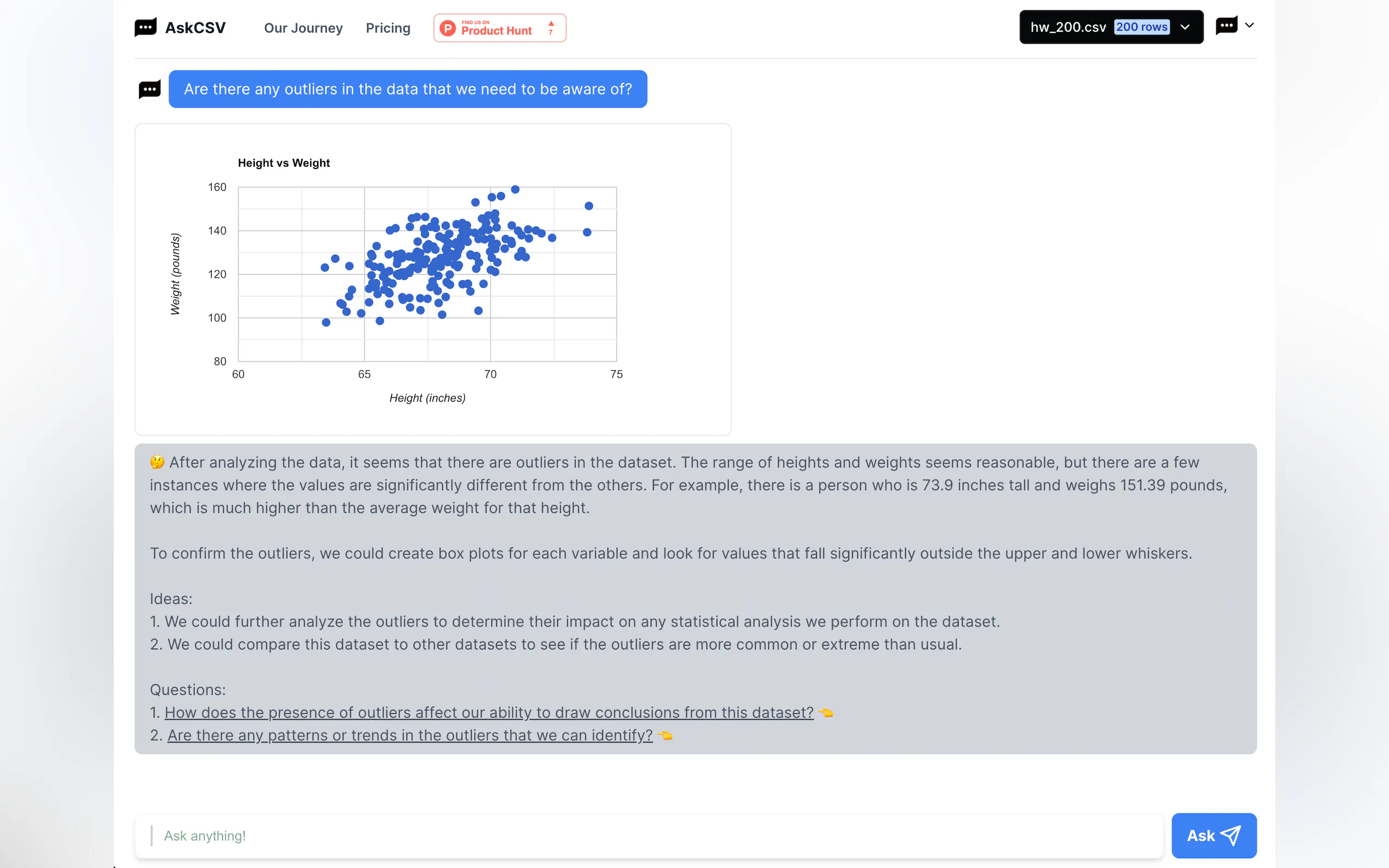Click the Product Hunt 'P' logo

448,28
